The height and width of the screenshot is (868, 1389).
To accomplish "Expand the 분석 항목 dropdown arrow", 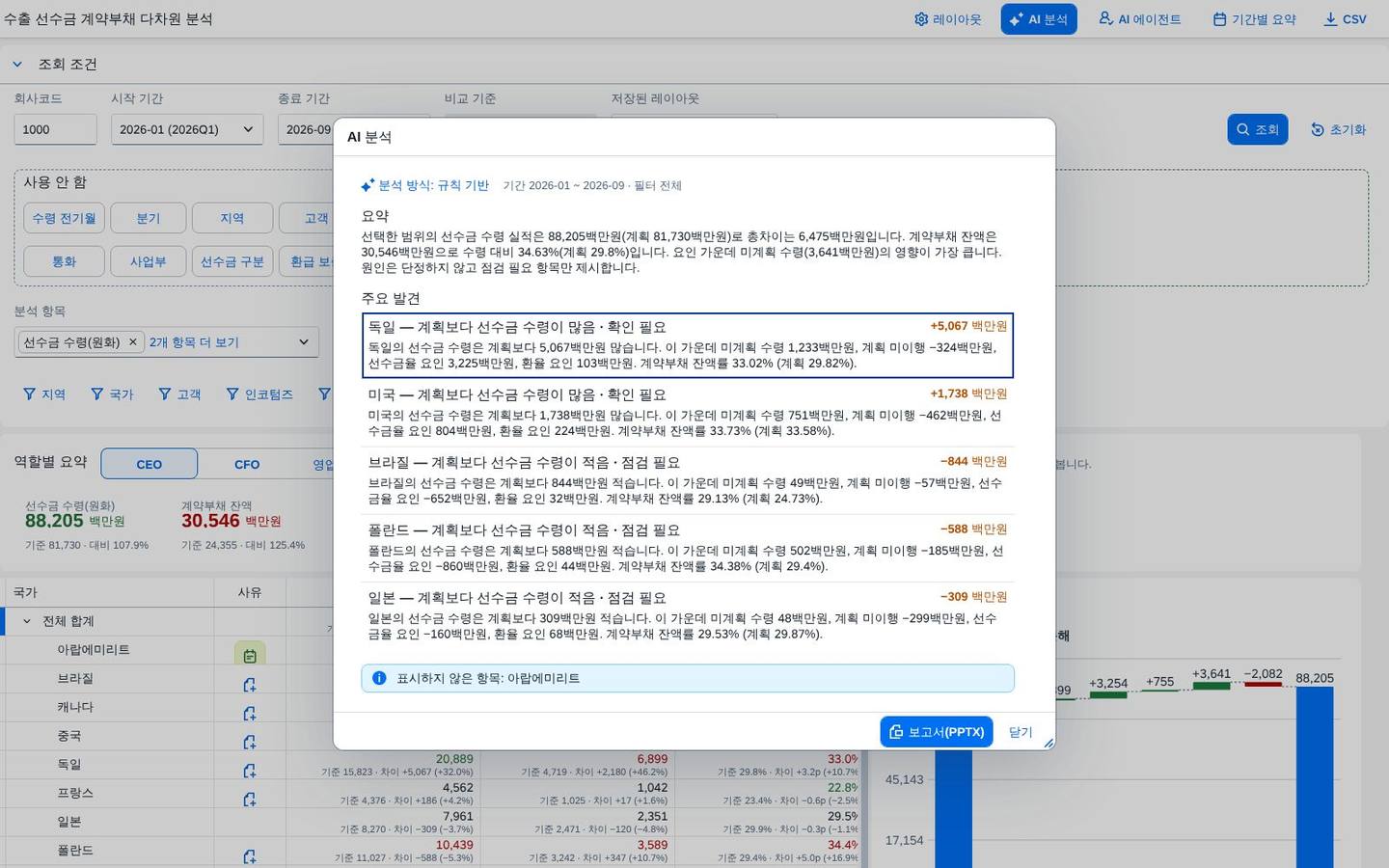I will 304,342.
